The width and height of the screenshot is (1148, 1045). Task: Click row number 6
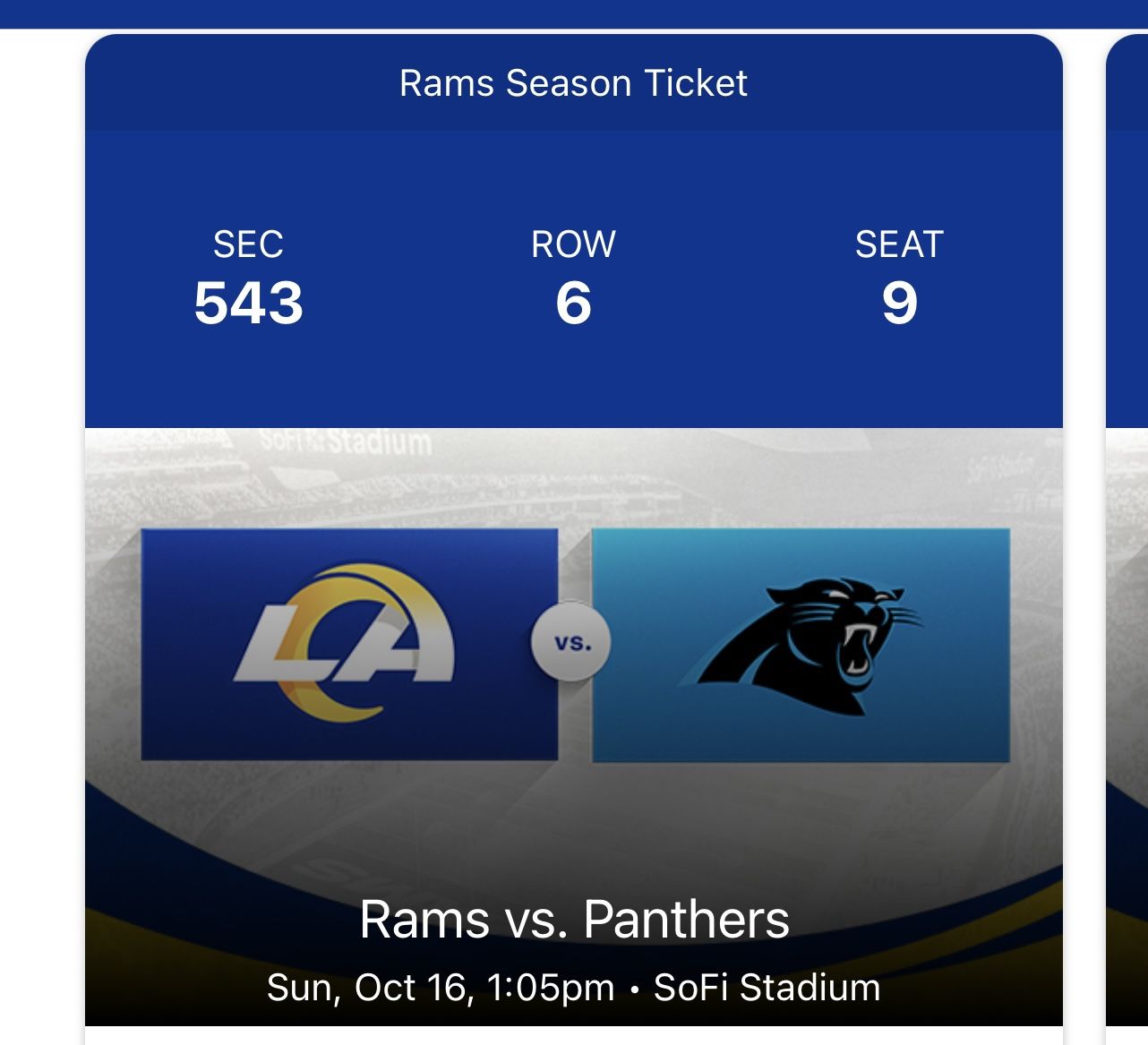[x=573, y=303]
